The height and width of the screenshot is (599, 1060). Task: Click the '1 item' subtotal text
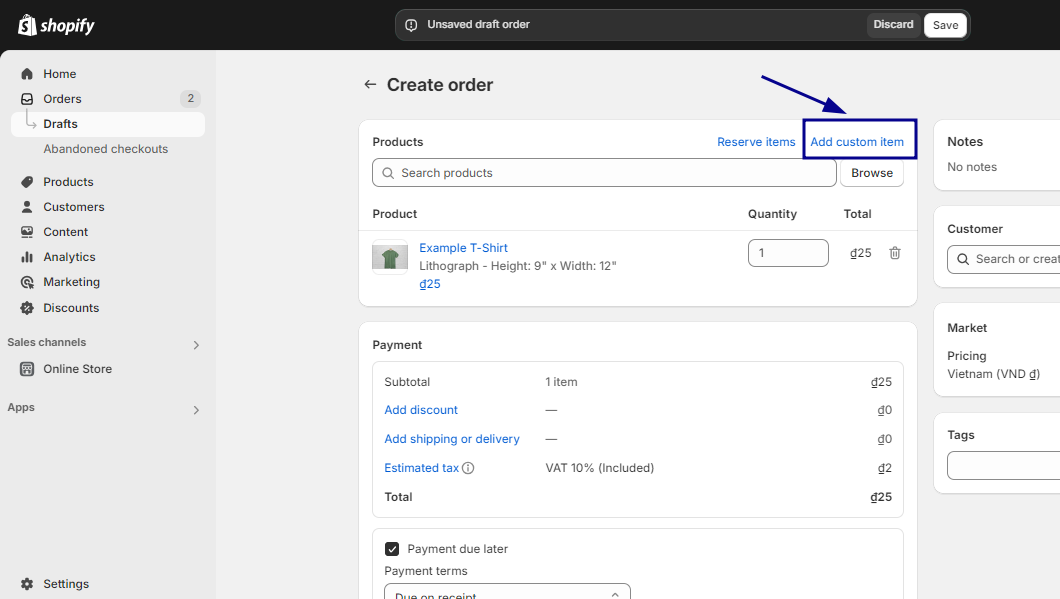(x=561, y=382)
